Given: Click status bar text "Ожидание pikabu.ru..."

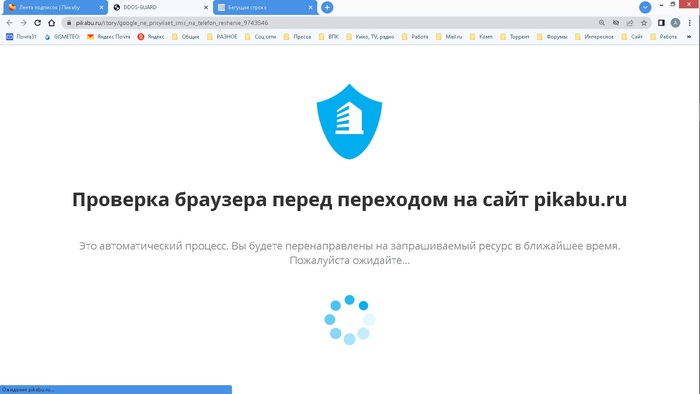Looking at the screenshot, I should point(28,390).
